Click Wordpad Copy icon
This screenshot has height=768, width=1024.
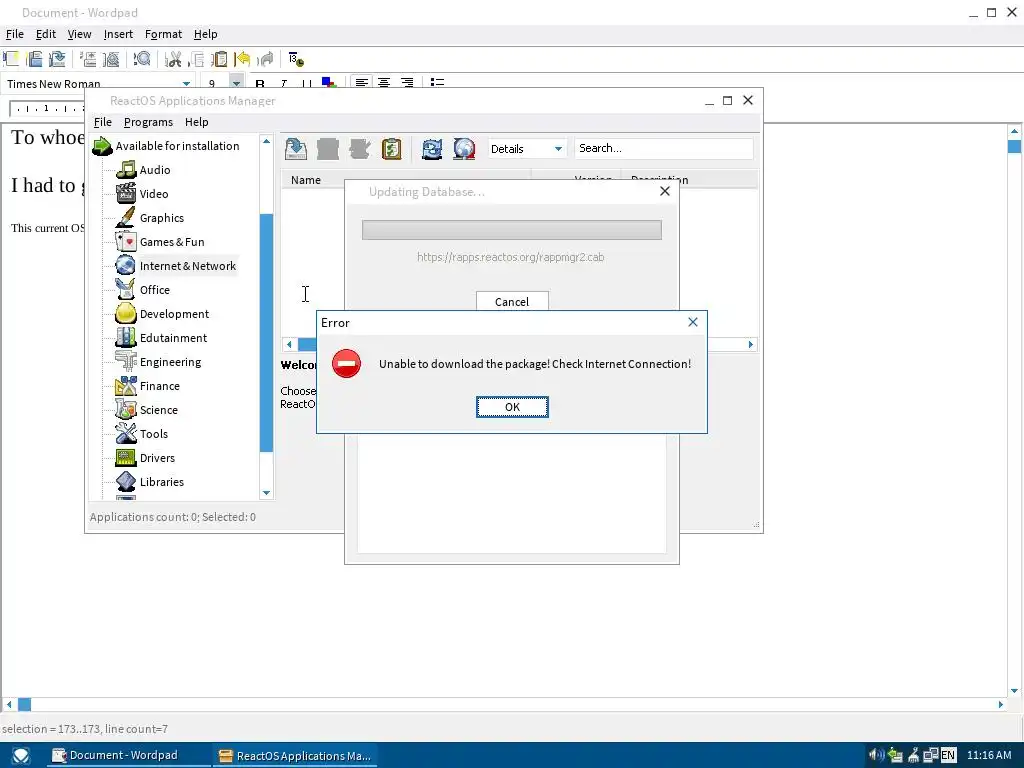(196, 59)
